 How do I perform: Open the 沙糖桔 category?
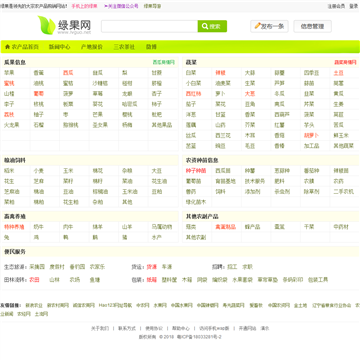[x=100, y=83]
